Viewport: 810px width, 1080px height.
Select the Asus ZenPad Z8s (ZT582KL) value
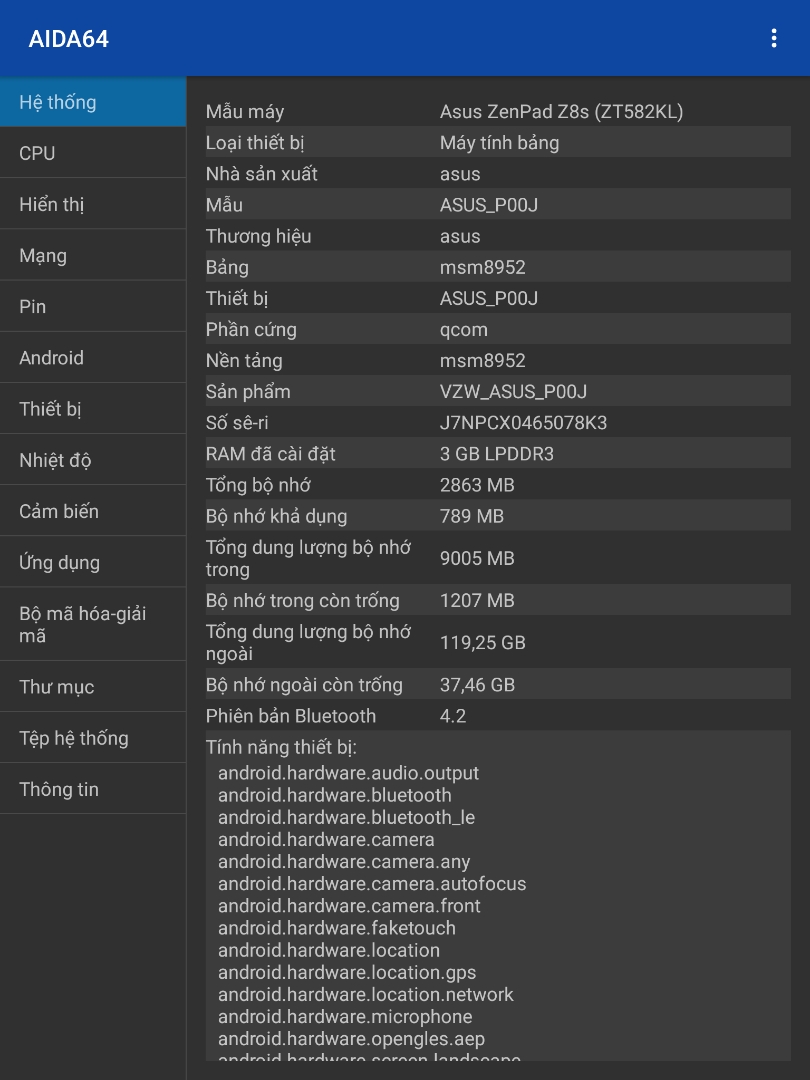point(561,112)
